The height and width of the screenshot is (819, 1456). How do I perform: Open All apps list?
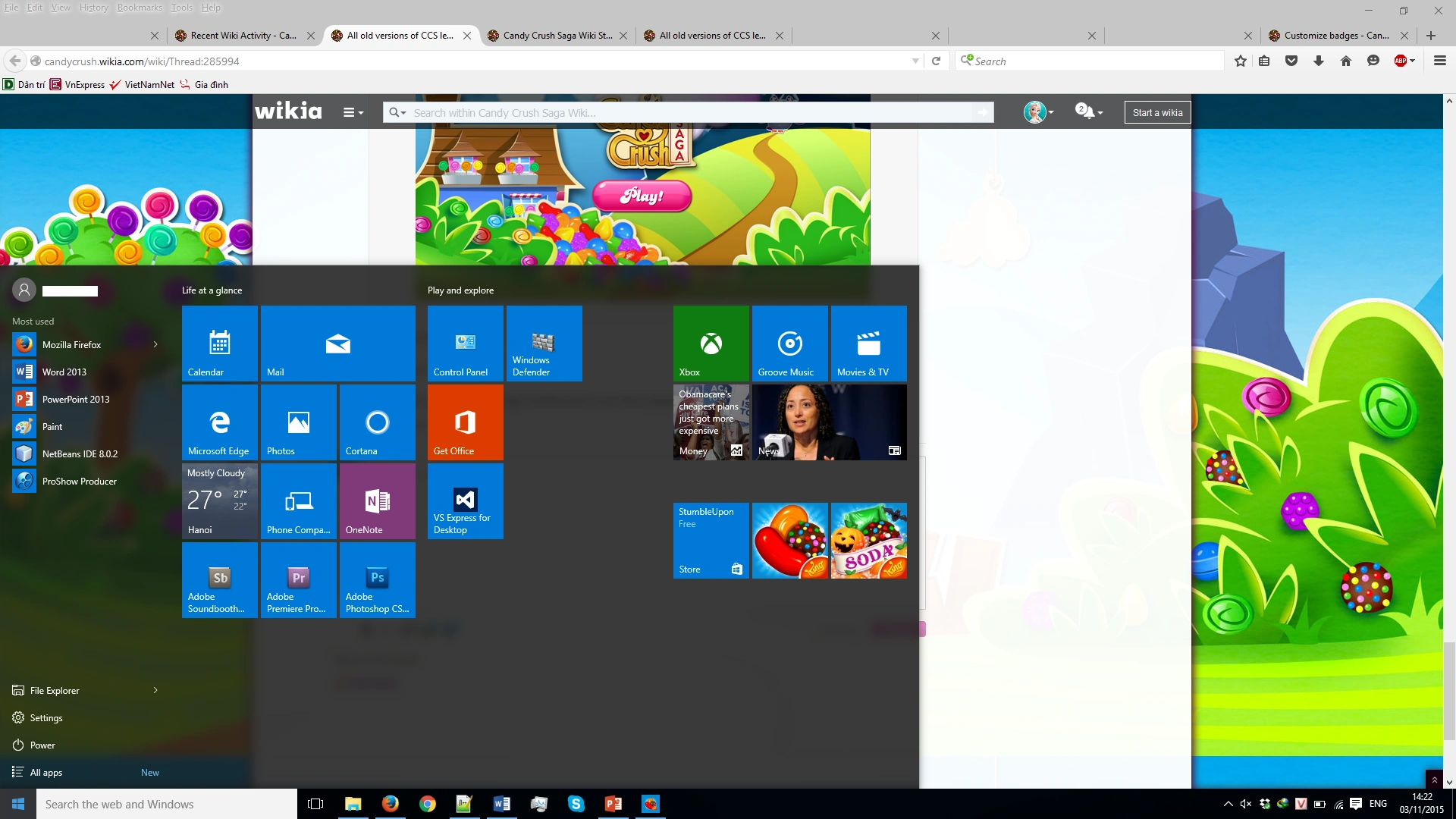point(46,773)
